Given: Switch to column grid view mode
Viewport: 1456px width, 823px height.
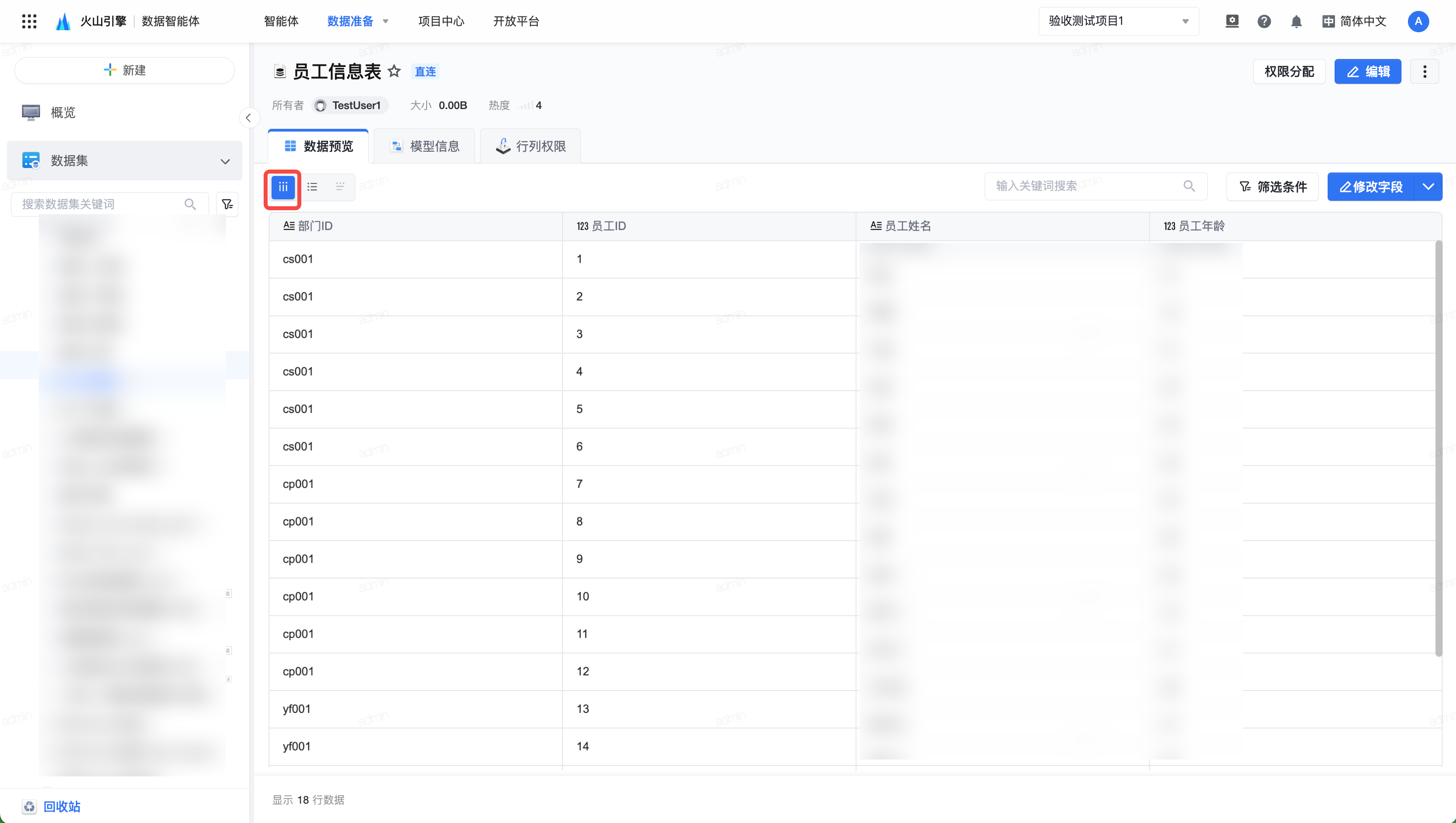Looking at the screenshot, I should [282, 186].
